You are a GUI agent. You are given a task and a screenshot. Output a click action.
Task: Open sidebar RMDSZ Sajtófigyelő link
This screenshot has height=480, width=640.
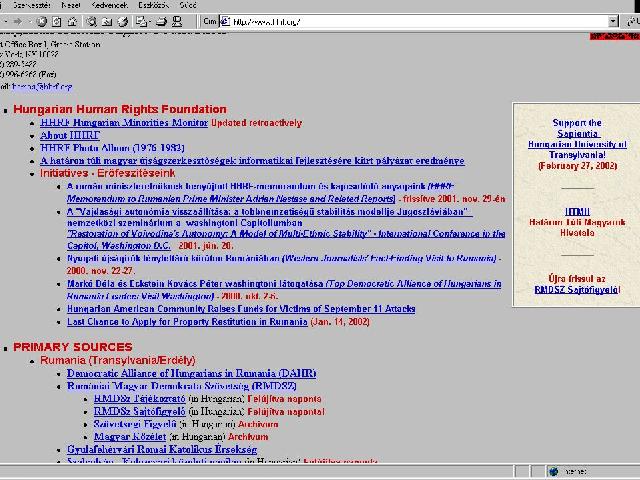(x=577, y=289)
